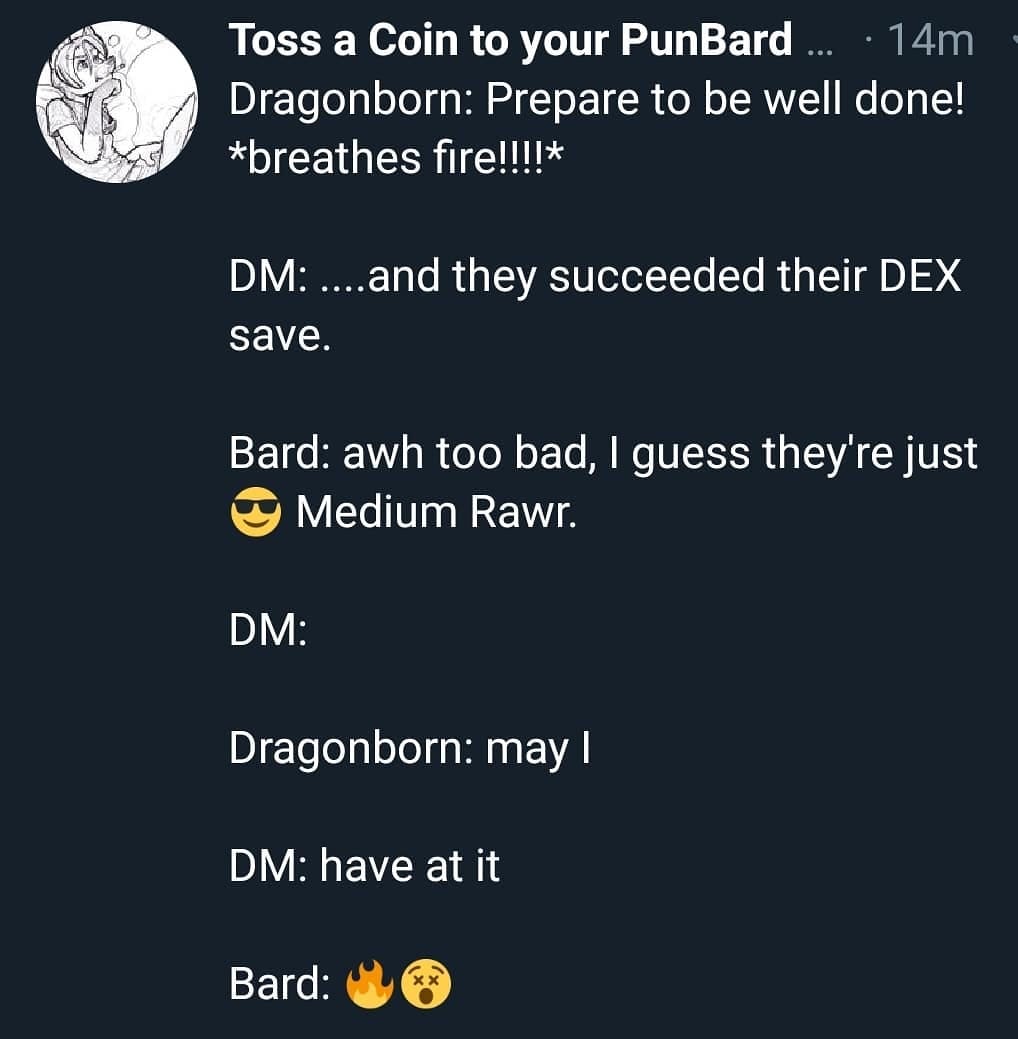This screenshot has width=1018, height=1039.
Task: Select the empty "DM:" line
Action: point(268,629)
